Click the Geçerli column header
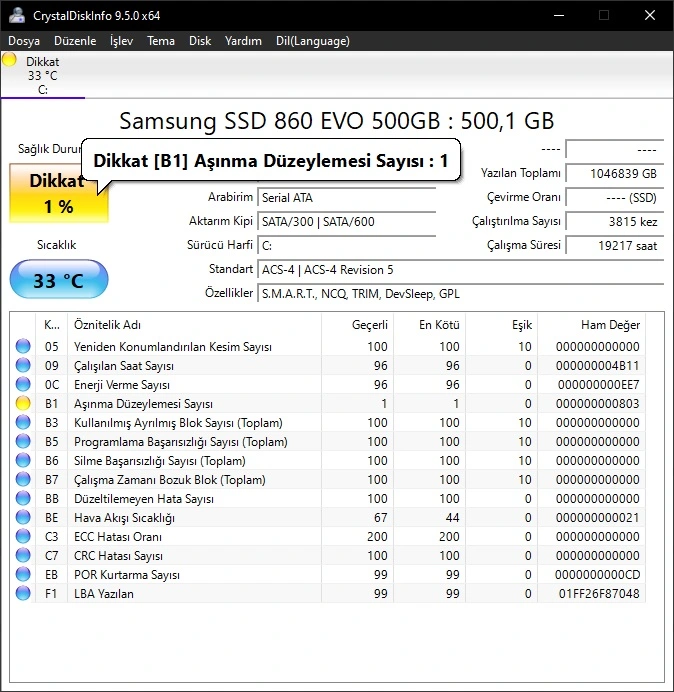The image size is (674, 692). [x=358, y=325]
